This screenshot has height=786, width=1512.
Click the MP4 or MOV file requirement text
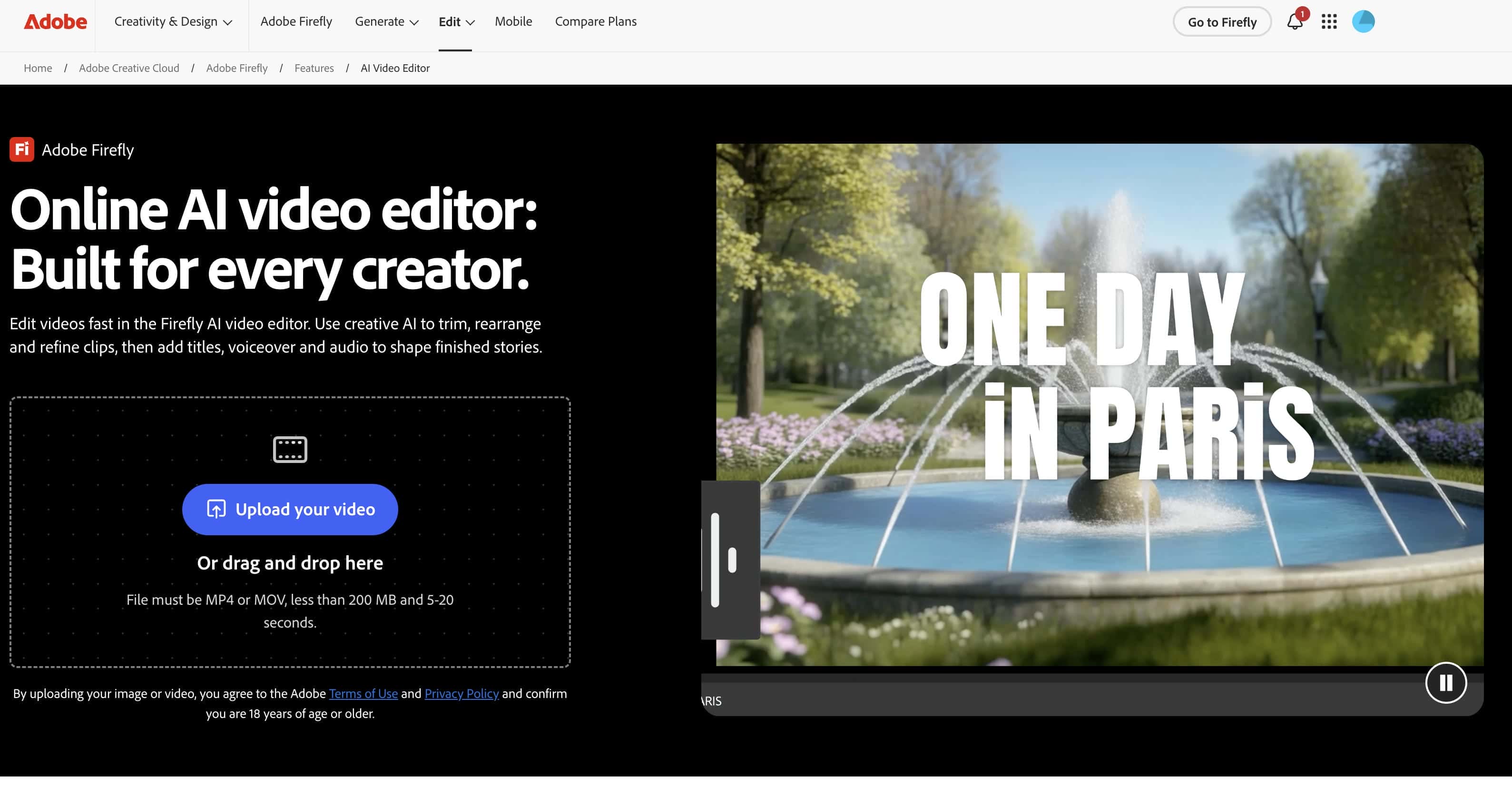[x=290, y=611]
